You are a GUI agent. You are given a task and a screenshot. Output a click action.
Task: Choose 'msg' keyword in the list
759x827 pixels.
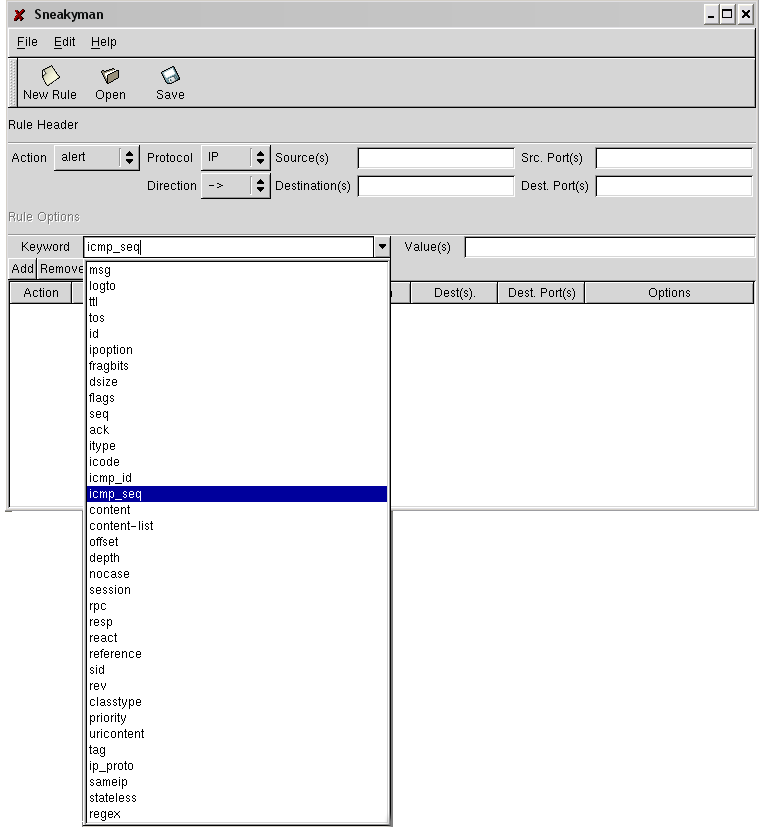pos(100,270)
